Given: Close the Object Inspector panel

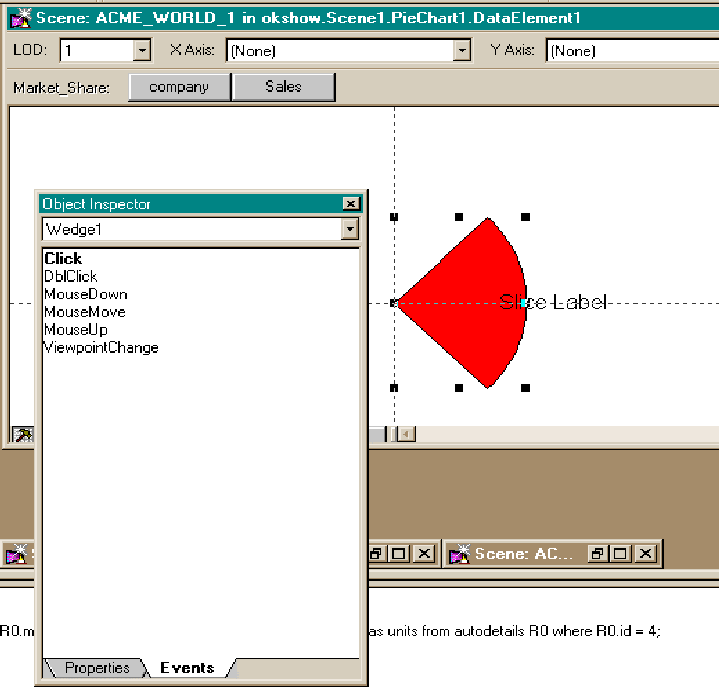Looking at the screenshot, I should point(350,204).
